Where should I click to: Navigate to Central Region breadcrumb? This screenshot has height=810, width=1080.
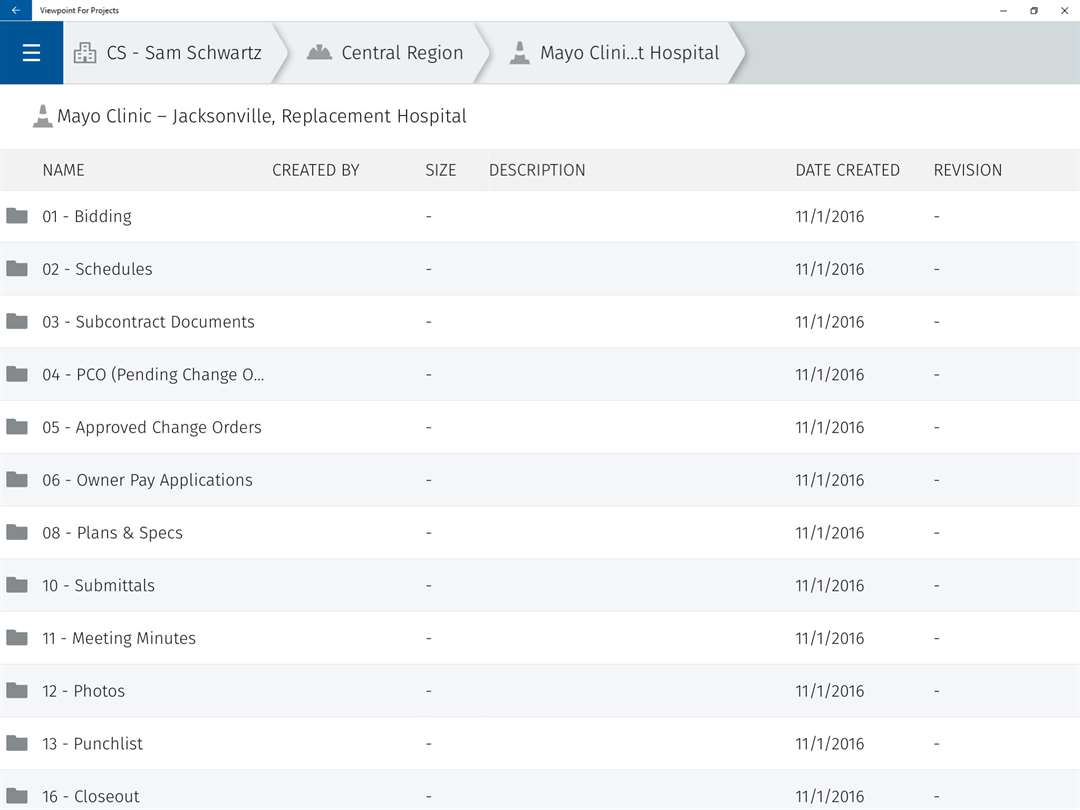tap(402, 53)
